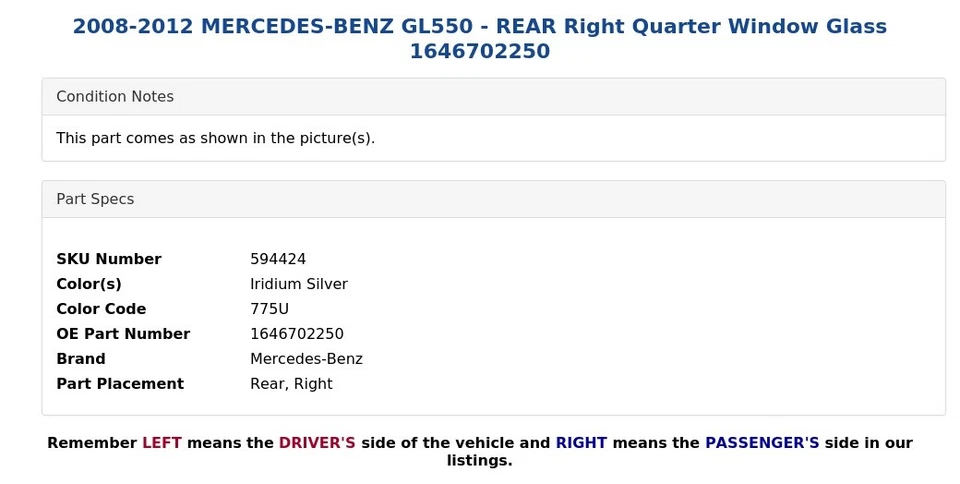Viewport: 960px width, 484px height.
Task: Click the red DRIVER'S text
Action: pyautogui.click(x=317, y=443)
